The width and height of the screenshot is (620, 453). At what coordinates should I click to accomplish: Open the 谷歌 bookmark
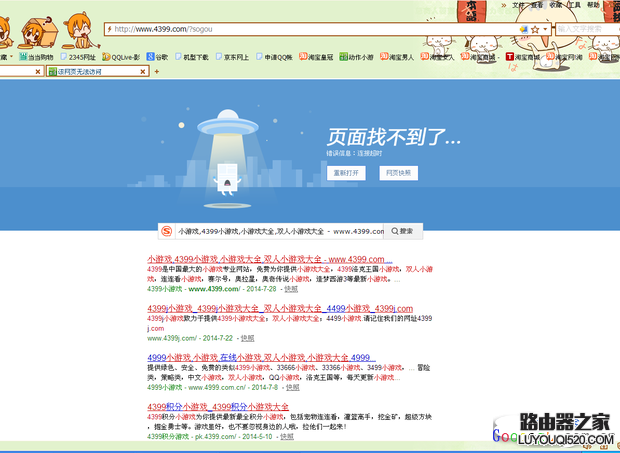157,57
